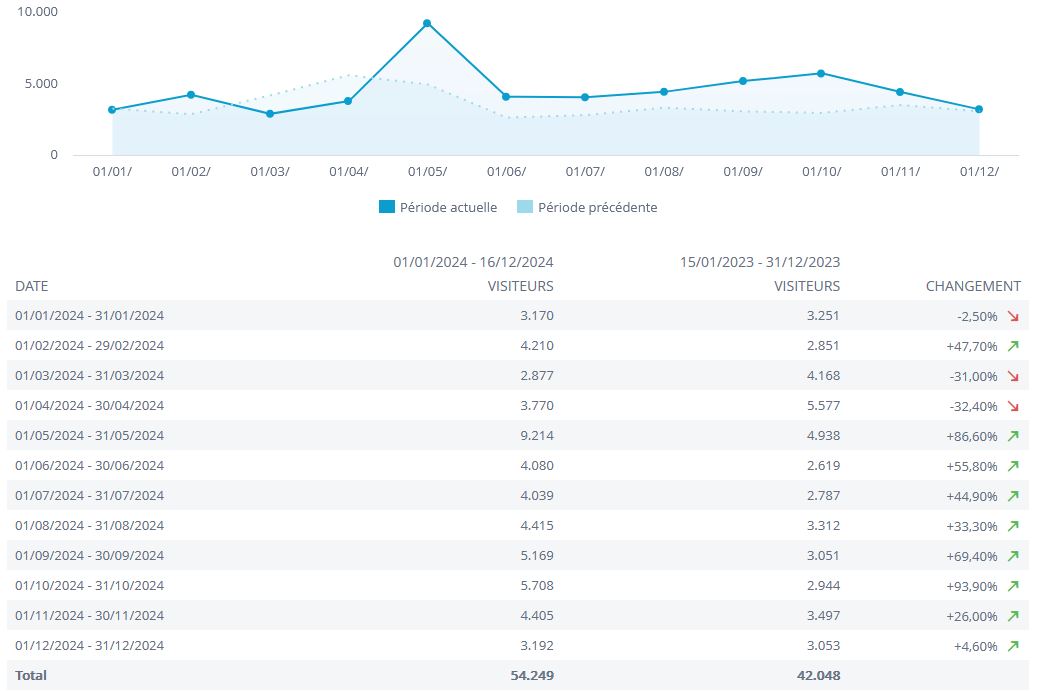Select the 01/05/2024 - 31/05/2024 row
This screenshot has width=1044, height=691.
coord(90,436)
